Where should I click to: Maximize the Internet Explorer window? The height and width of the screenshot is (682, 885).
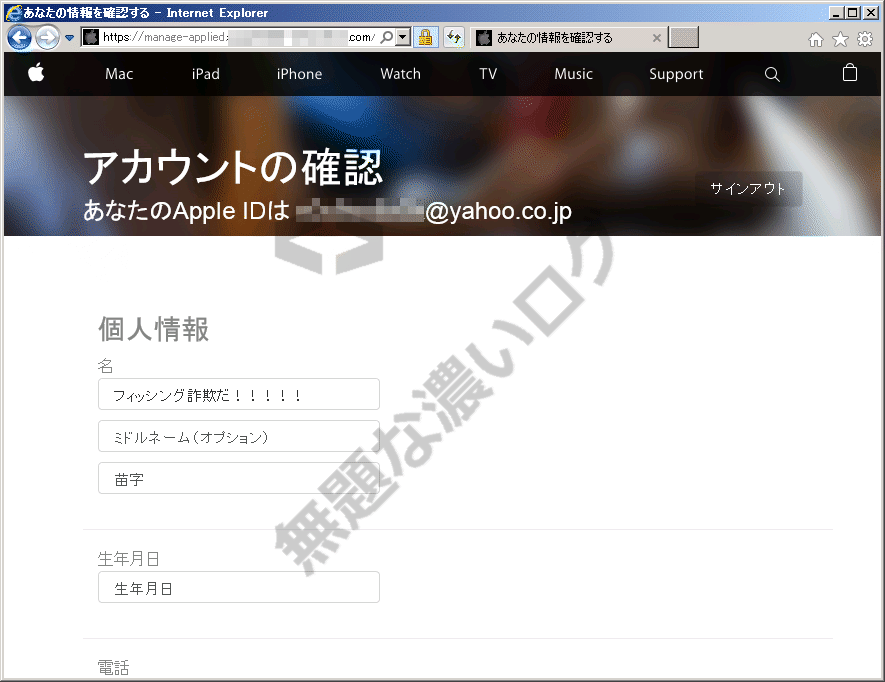click(853, 12)
